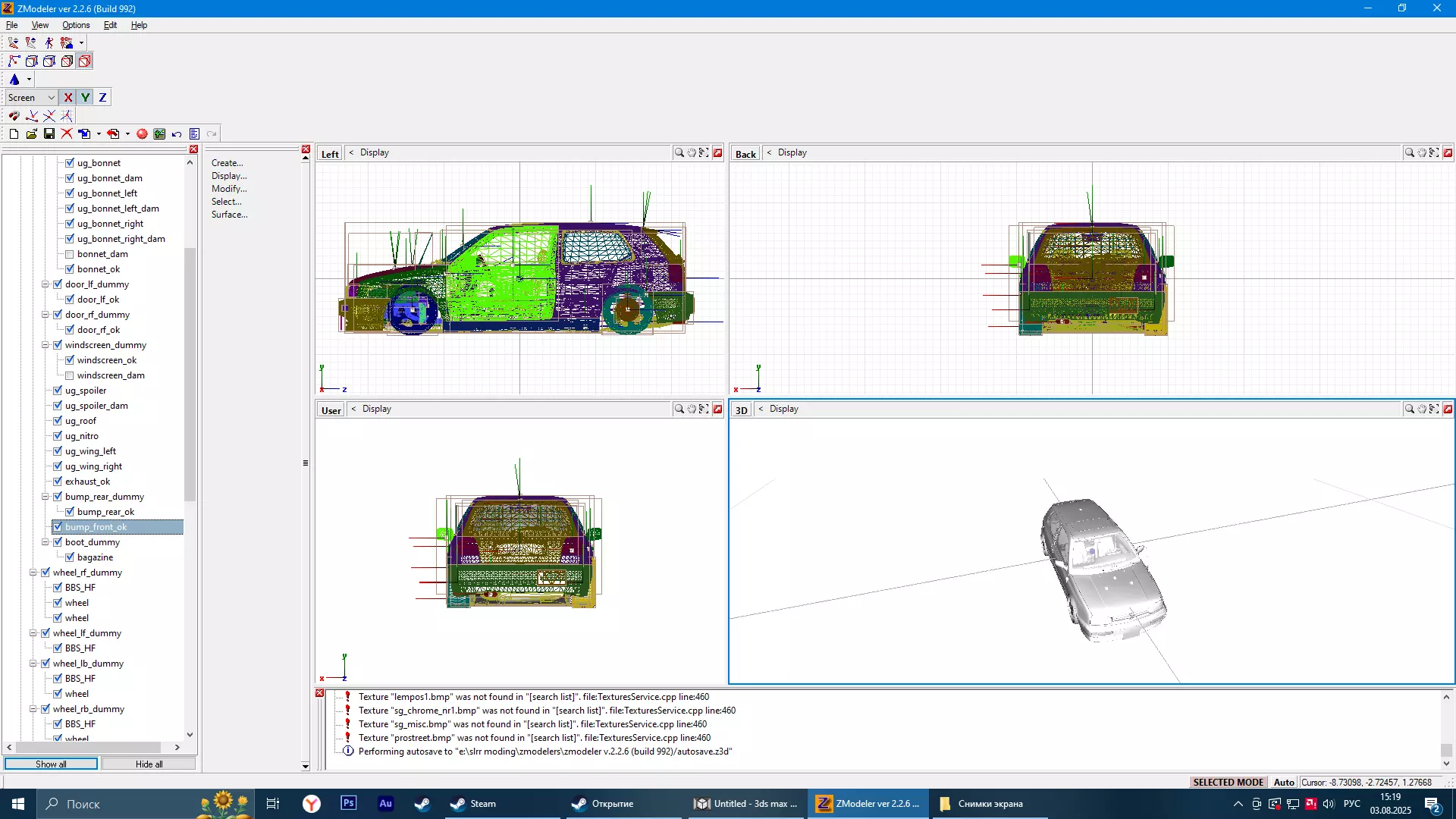Click the Show all button
1456x819 pixels.
coord(51,764)
